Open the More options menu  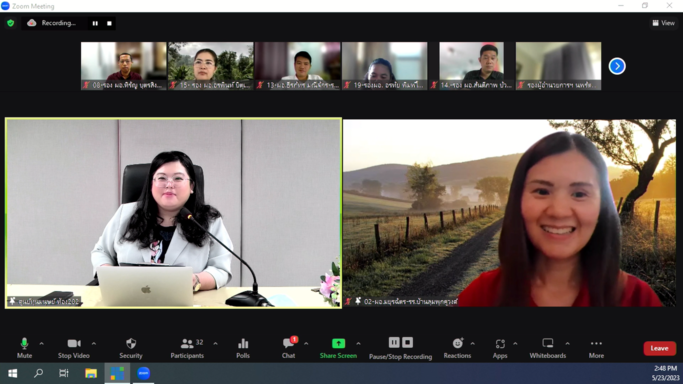coord(596,348)
